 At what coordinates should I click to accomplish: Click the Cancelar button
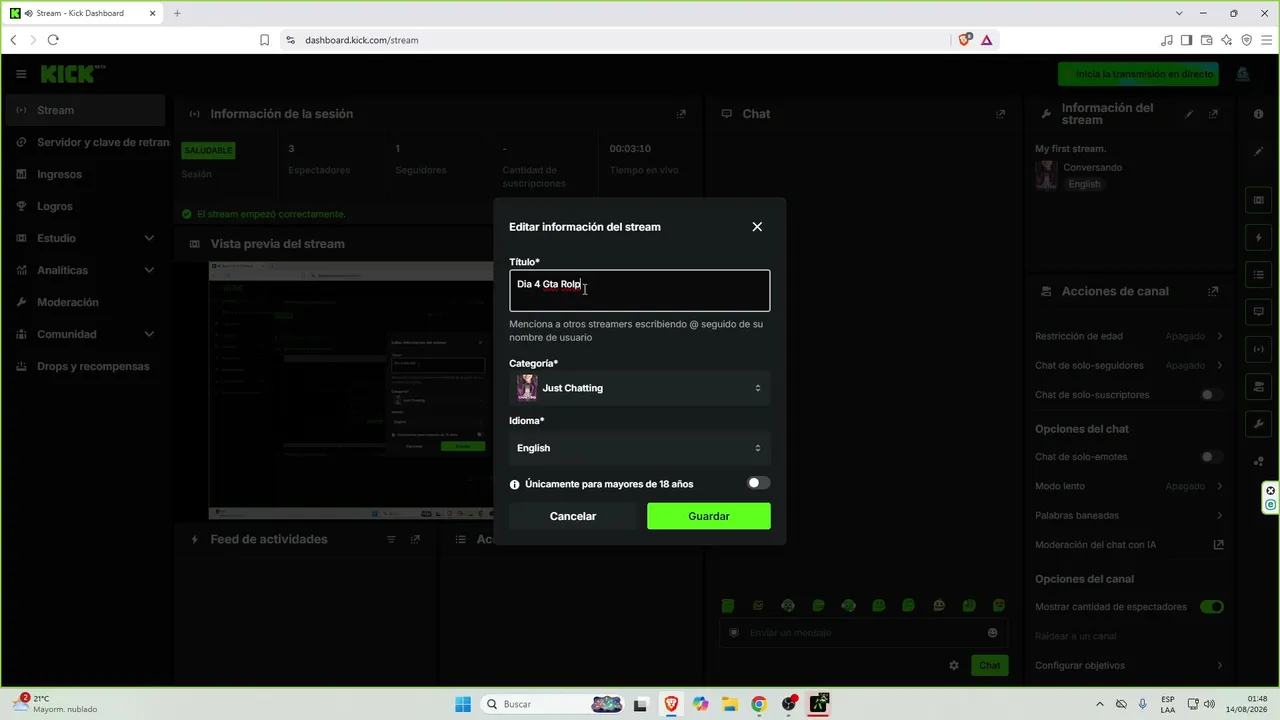click(x=573, y=516)
